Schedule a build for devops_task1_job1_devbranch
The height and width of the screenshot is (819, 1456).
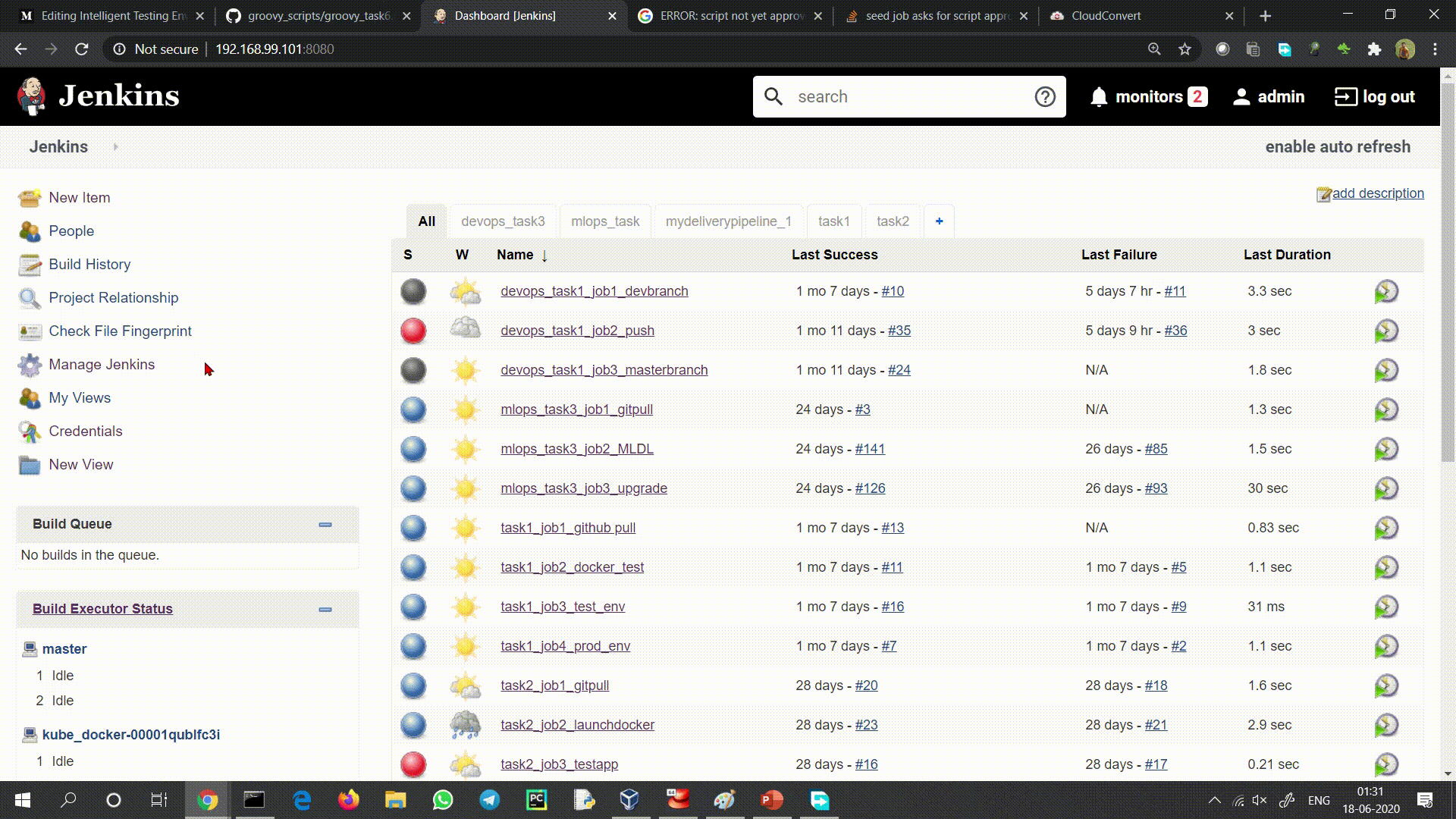1386,291
